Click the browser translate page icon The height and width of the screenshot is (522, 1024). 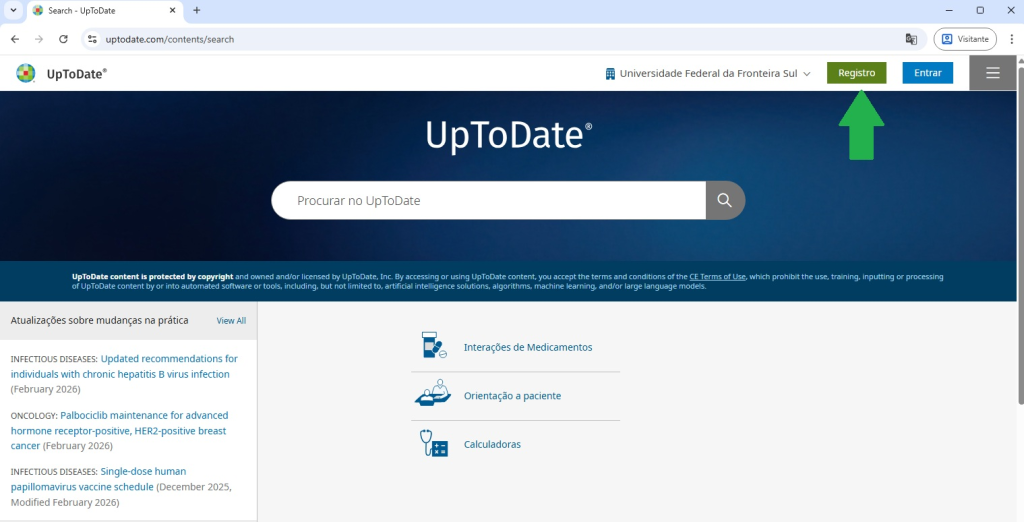(911, 39)
